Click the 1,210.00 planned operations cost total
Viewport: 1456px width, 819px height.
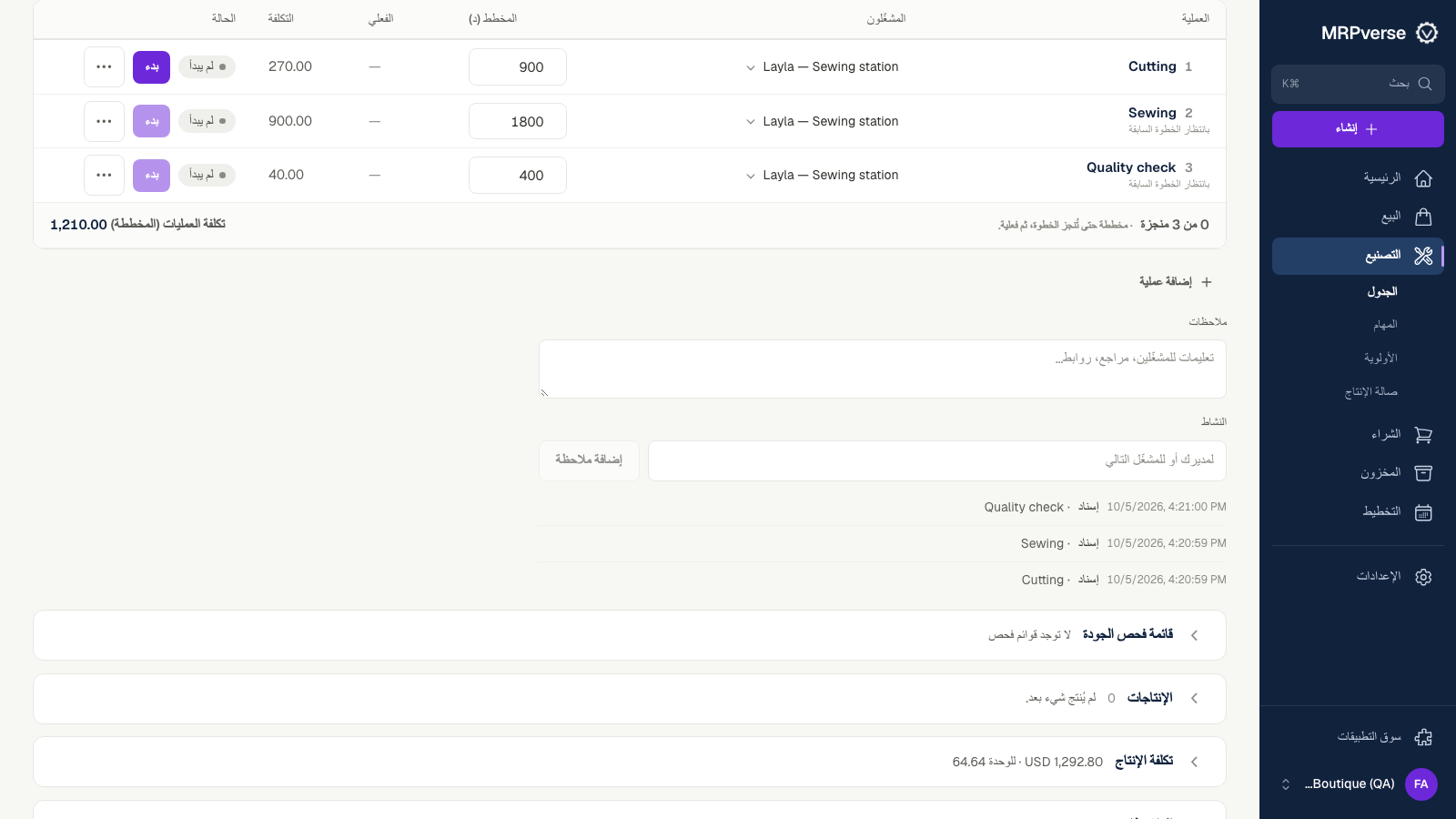78,225
